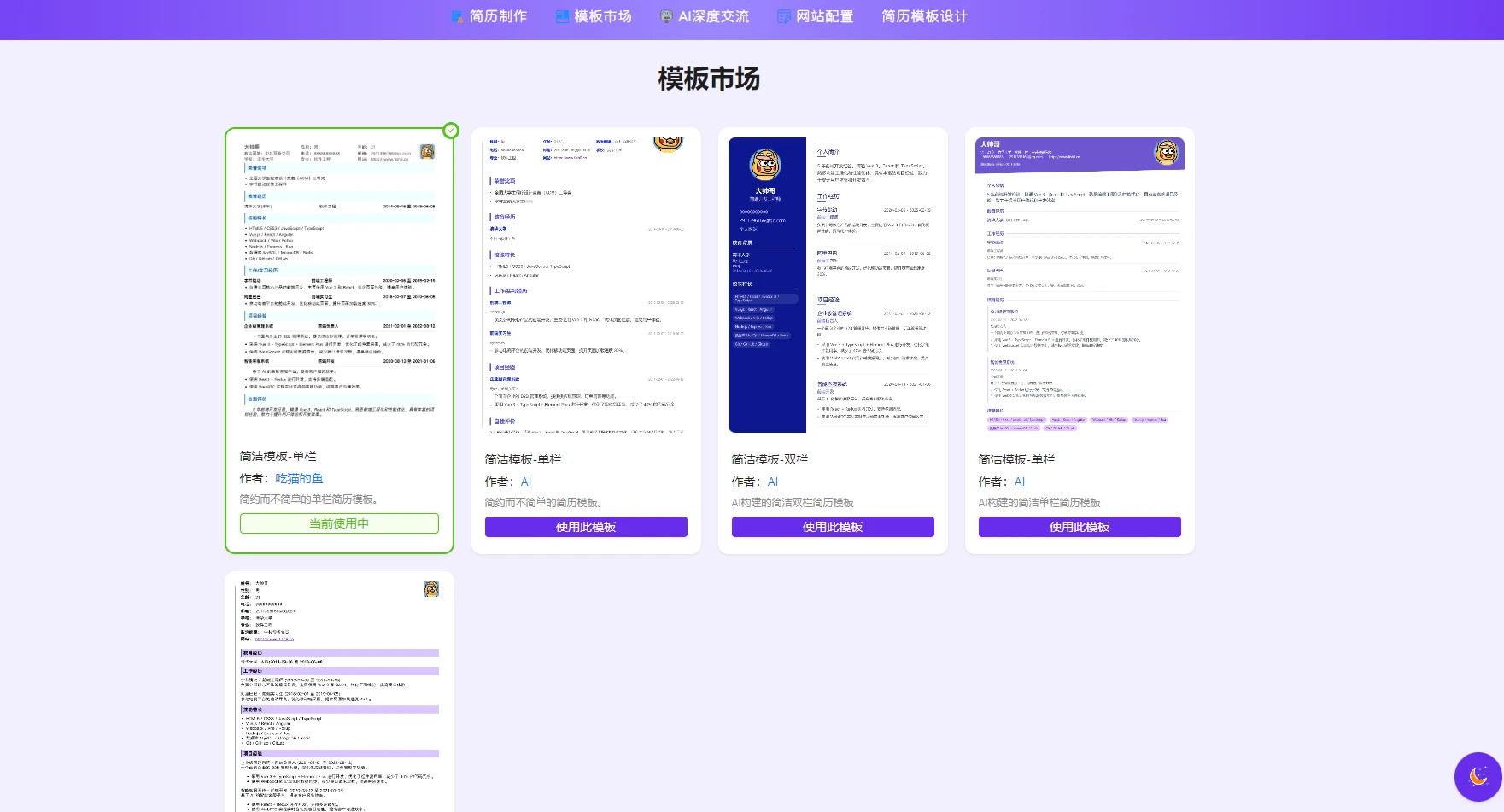1504x812 pixels.
Task: Open the 简历模板设计 page from the navbar
Action: [x=925, y=15]
